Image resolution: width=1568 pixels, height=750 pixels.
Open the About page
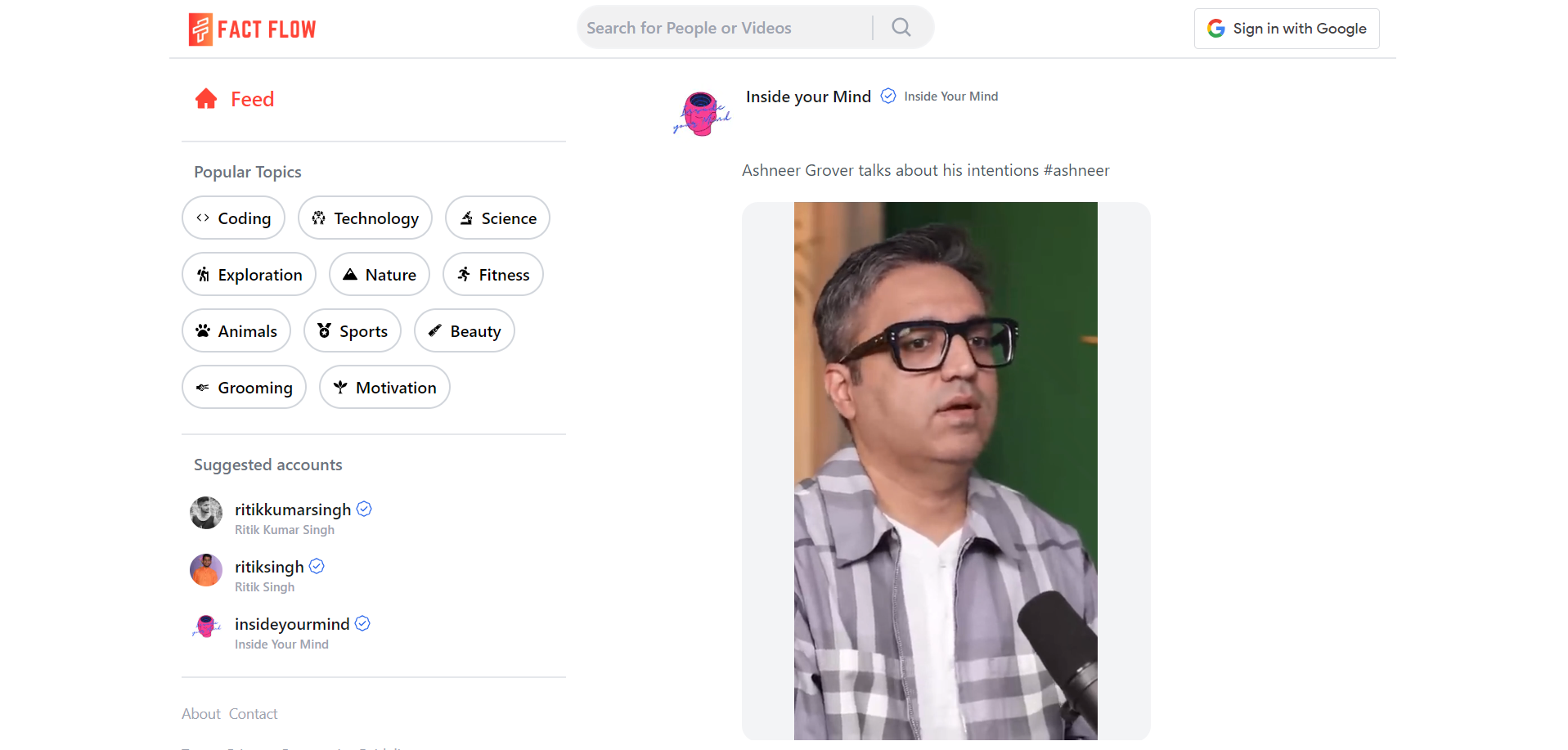pos(200,713)
